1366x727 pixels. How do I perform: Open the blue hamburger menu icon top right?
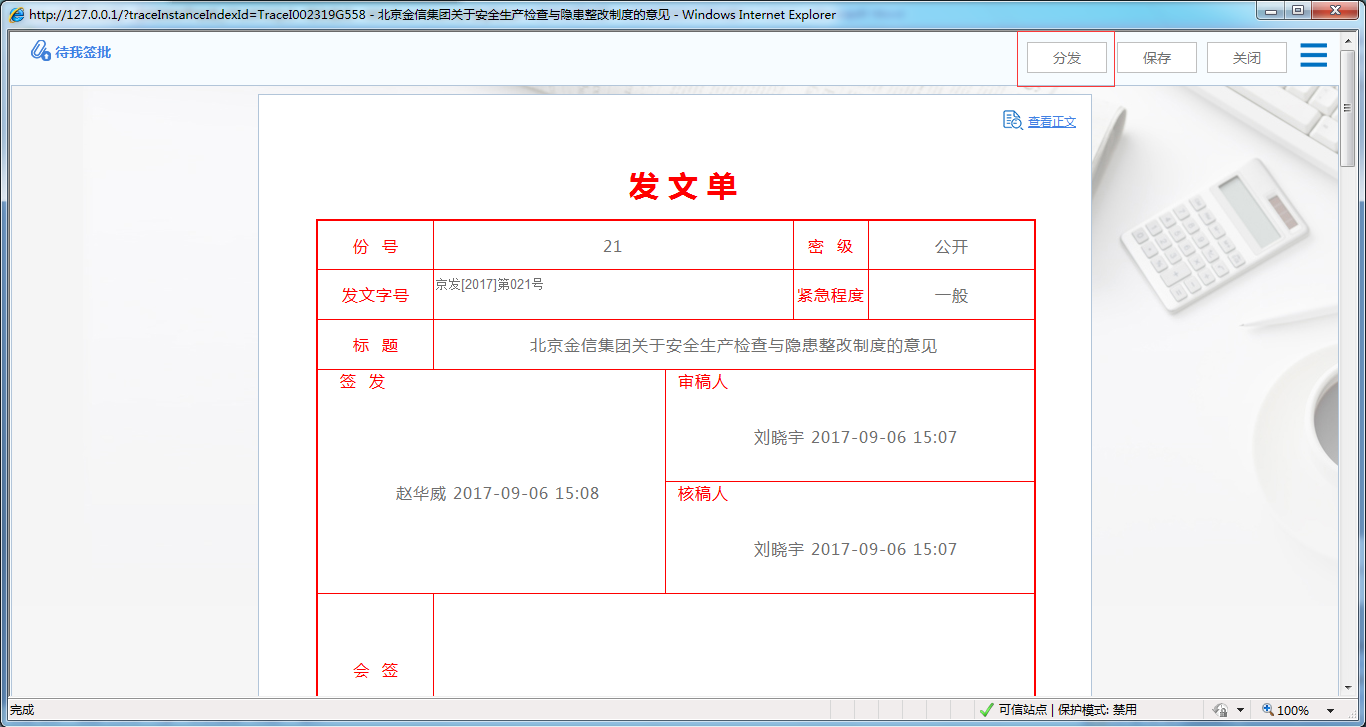[x=1313, y=55]
